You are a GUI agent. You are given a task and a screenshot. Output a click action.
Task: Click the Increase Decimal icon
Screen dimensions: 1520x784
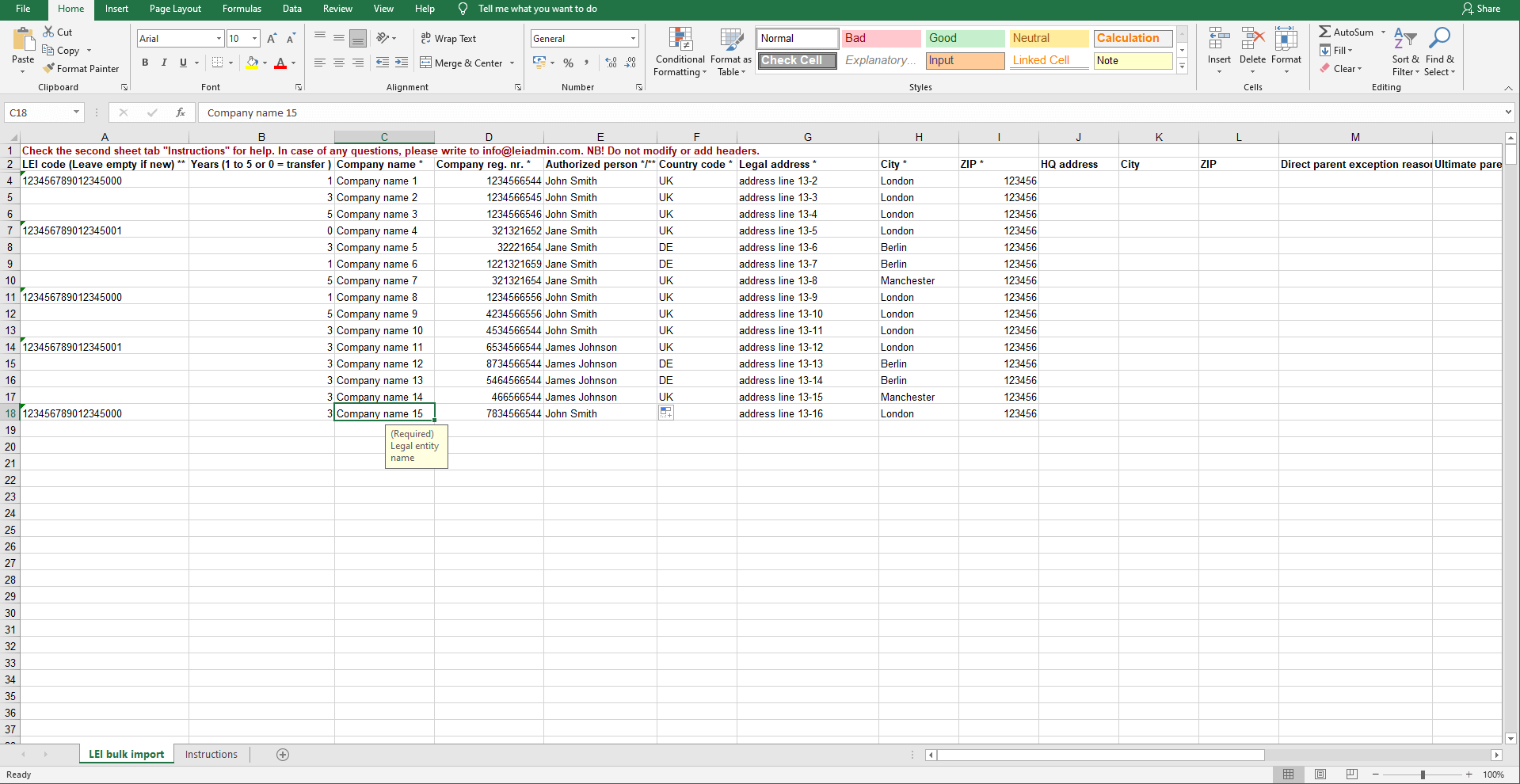(x=611, y=63)
